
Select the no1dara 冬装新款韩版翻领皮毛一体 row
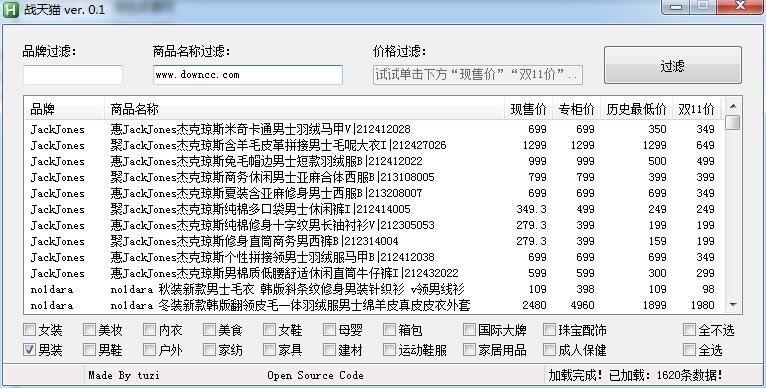(x=374, y=305)
